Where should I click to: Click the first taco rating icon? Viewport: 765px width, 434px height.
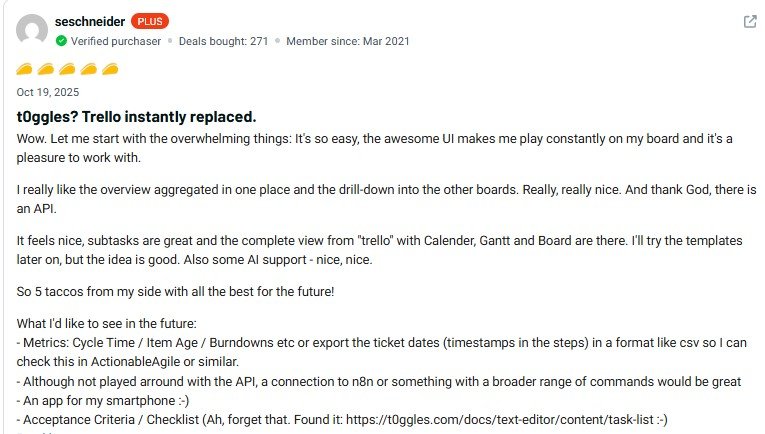[x=26, y=68]
